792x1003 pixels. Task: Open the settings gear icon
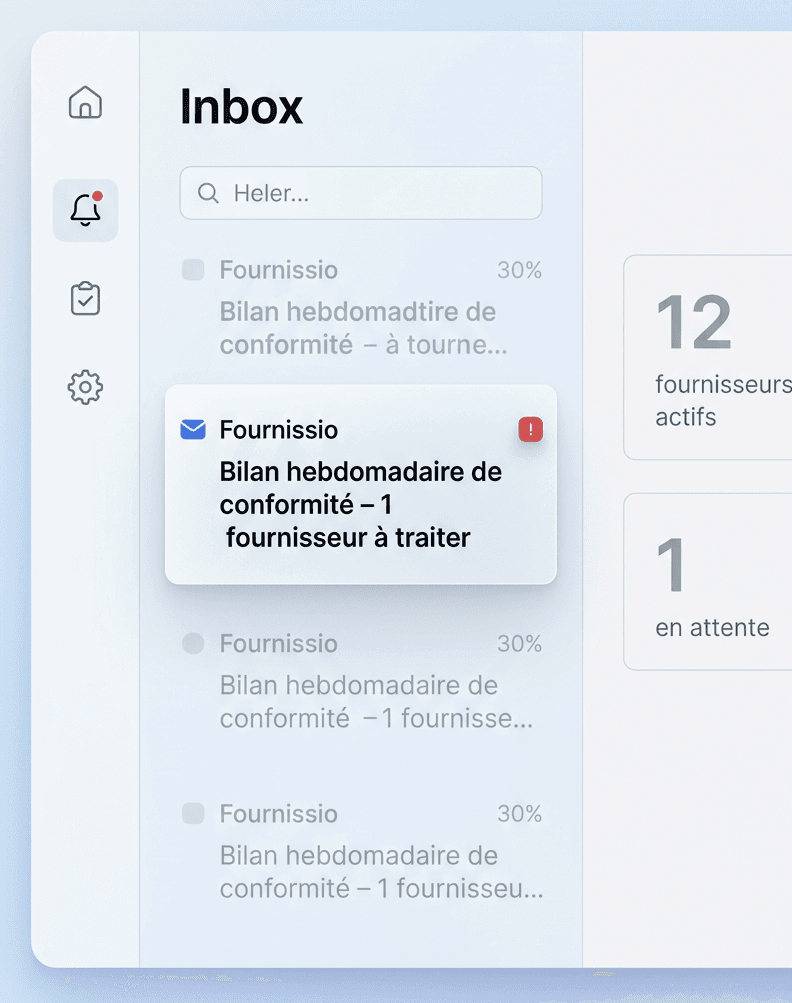[x=85, y=387]
